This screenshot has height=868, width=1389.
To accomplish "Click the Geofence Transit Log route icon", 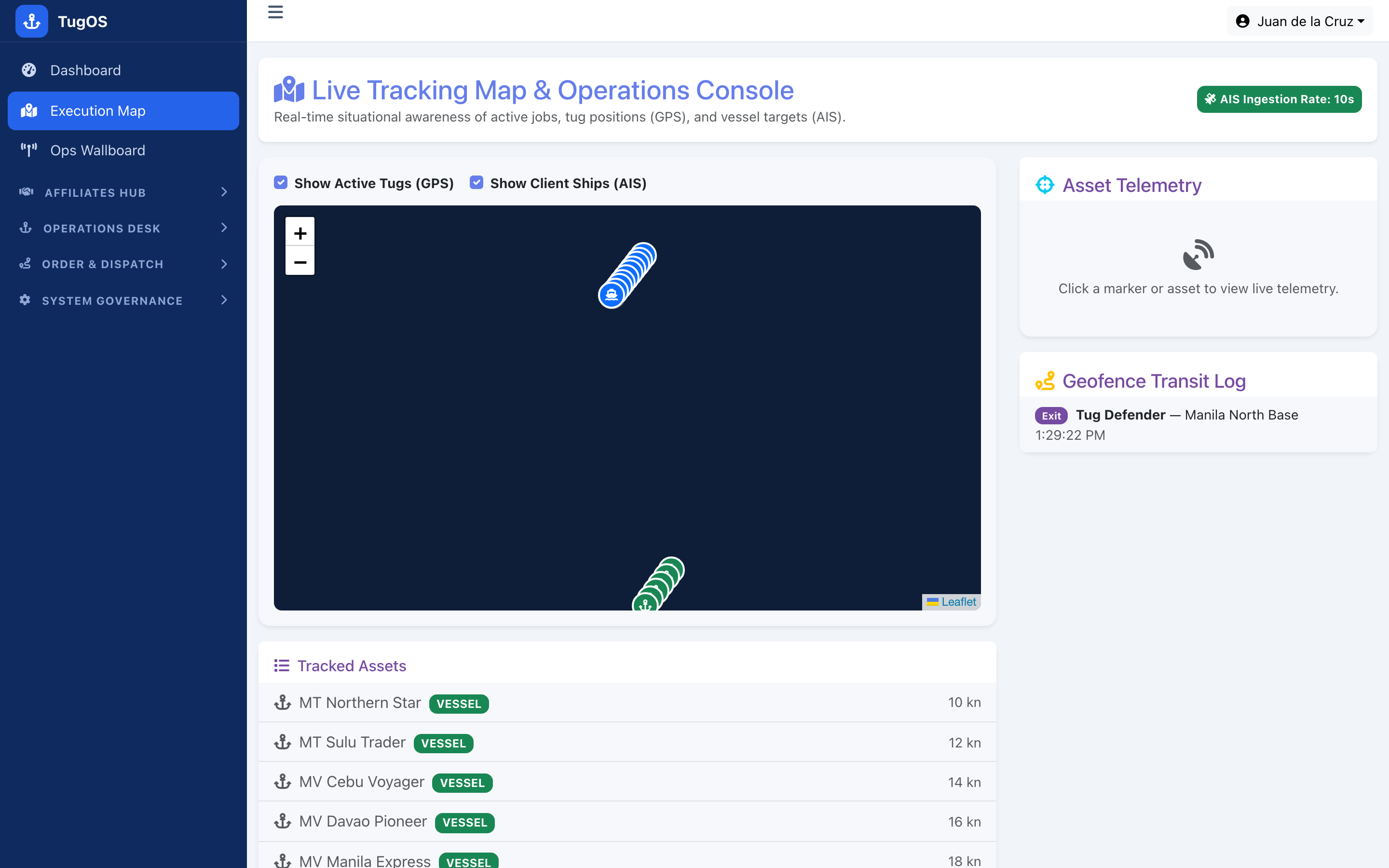I will click(x=1045, y=380).
